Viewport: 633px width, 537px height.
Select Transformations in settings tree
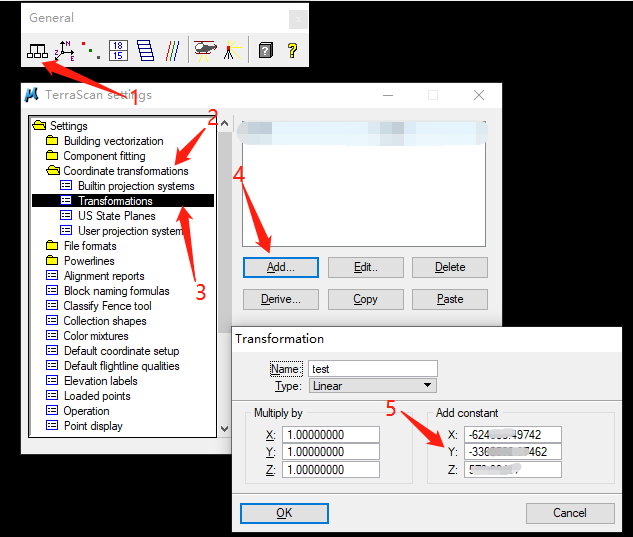123,201
